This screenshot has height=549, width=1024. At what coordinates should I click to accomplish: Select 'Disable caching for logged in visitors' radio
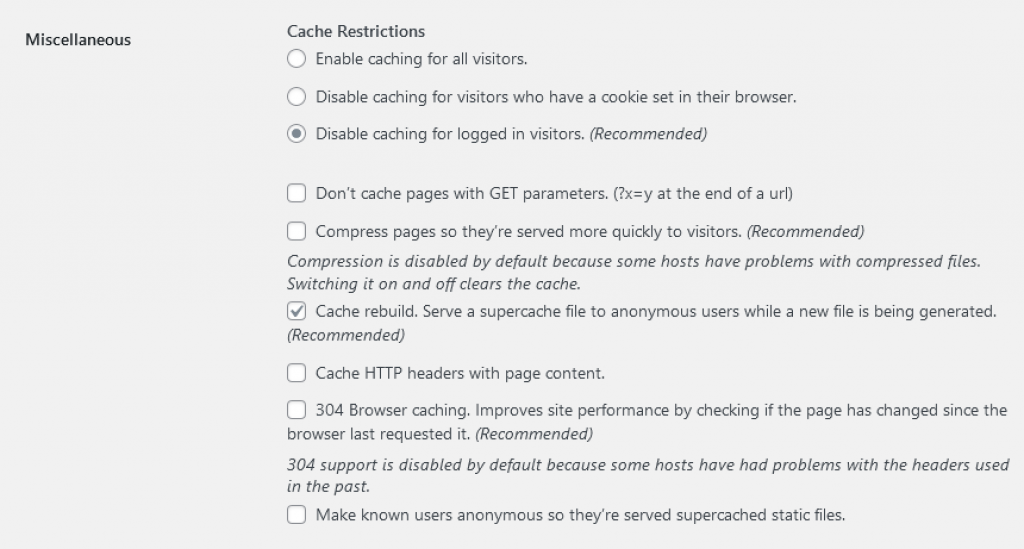(296, 134)
